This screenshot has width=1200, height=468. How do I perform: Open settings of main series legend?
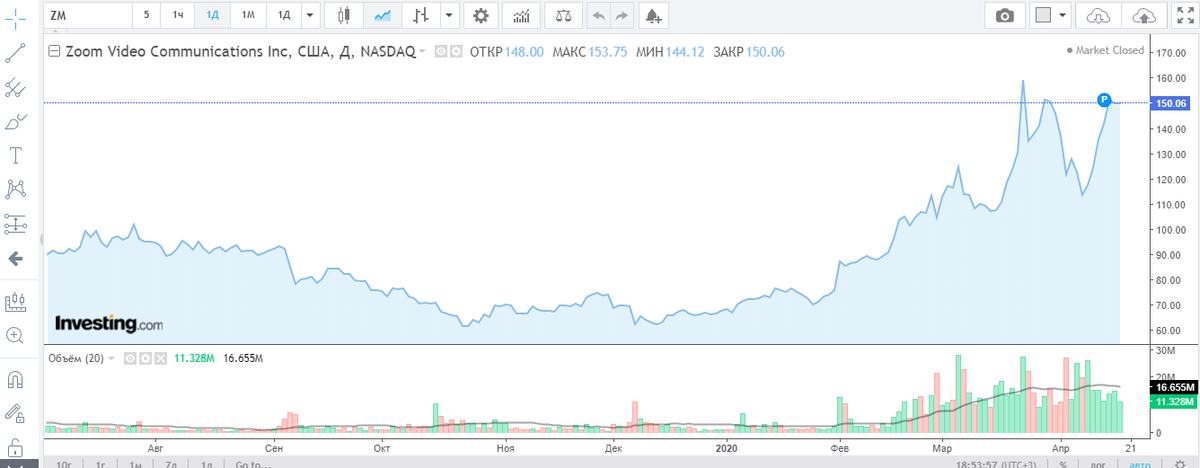456,51
